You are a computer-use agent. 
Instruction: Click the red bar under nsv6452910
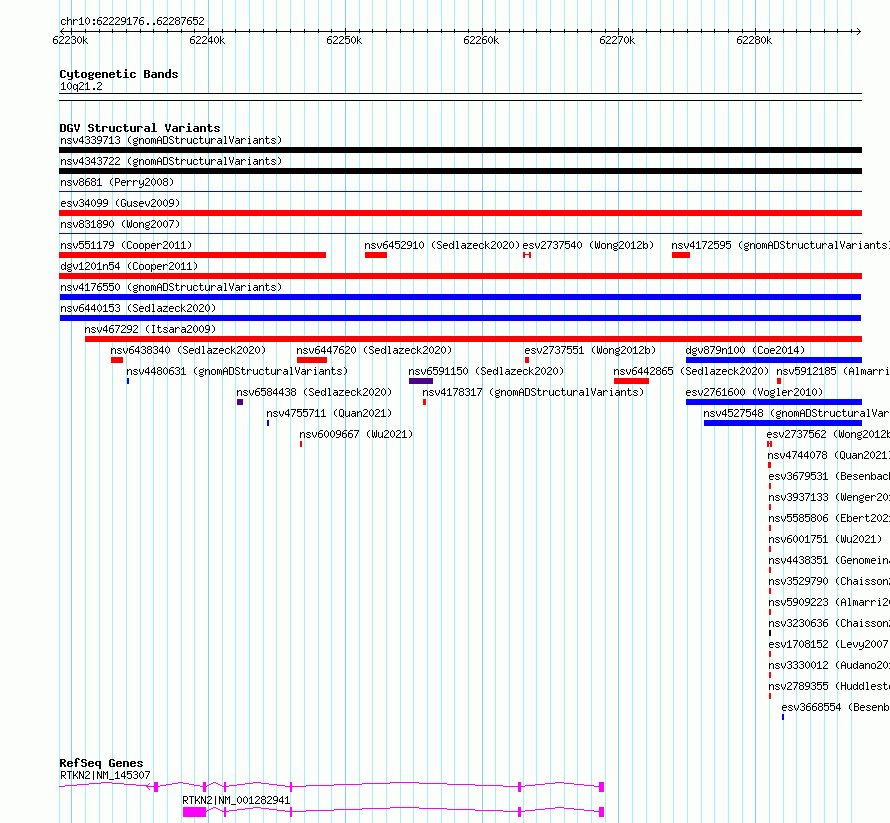point(376,255)
